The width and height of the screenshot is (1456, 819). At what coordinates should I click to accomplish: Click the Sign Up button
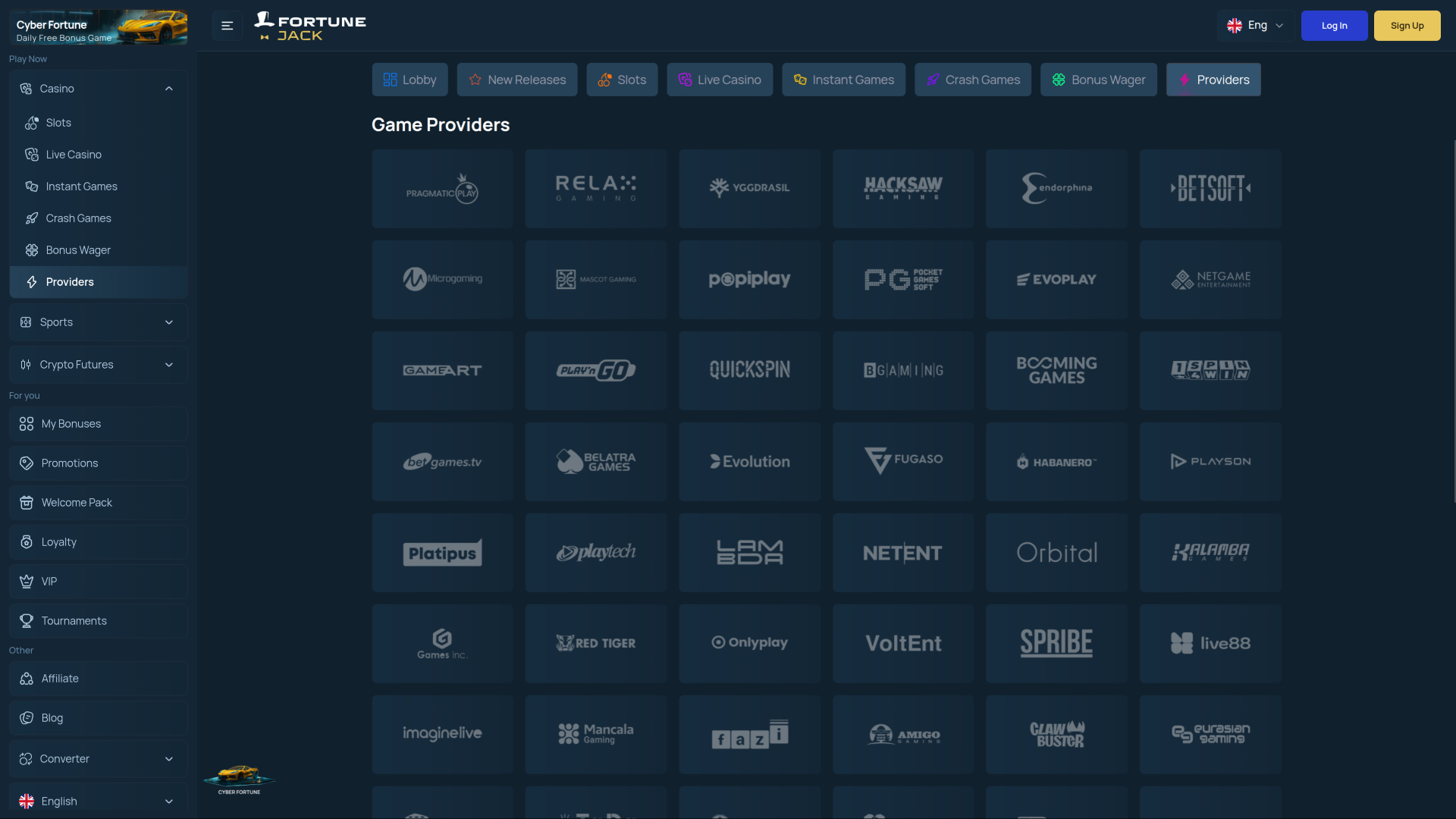1407,26
